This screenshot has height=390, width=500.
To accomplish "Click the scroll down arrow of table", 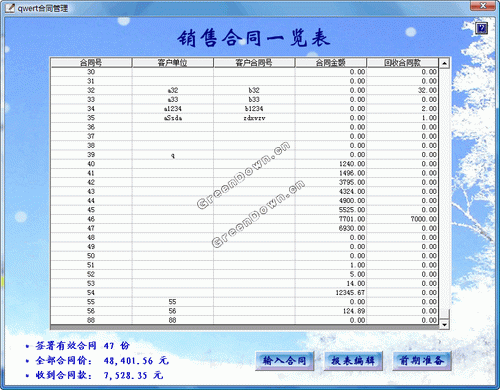I will 444,324.
